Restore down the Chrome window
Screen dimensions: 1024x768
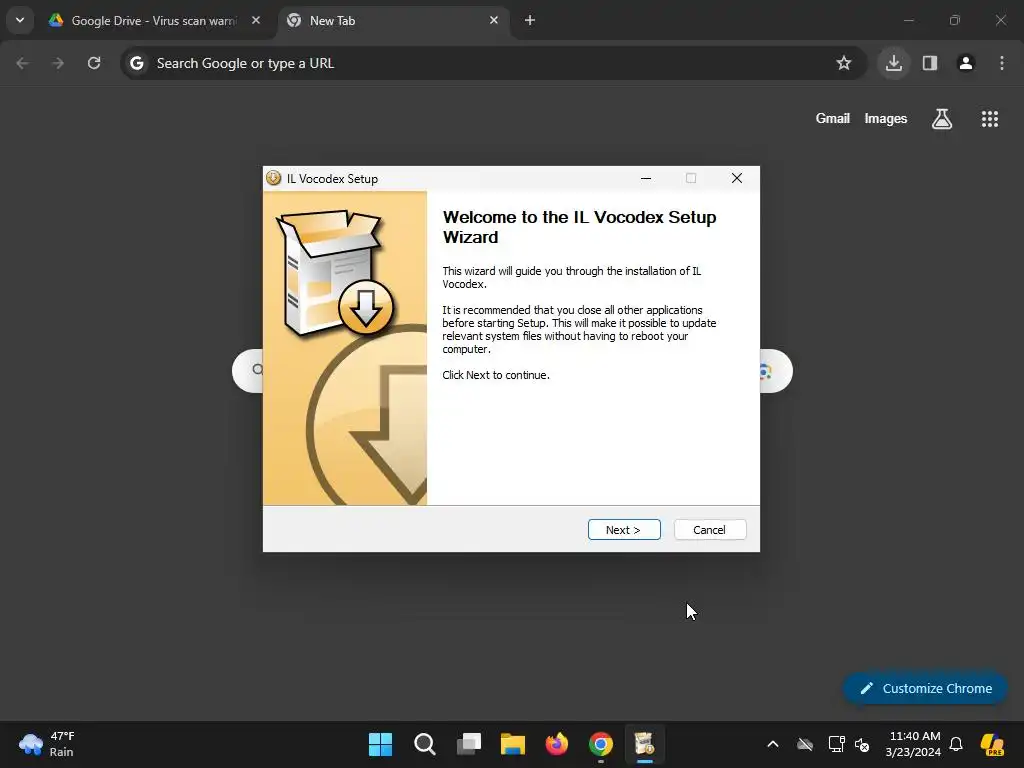click(x=955, y=20)
